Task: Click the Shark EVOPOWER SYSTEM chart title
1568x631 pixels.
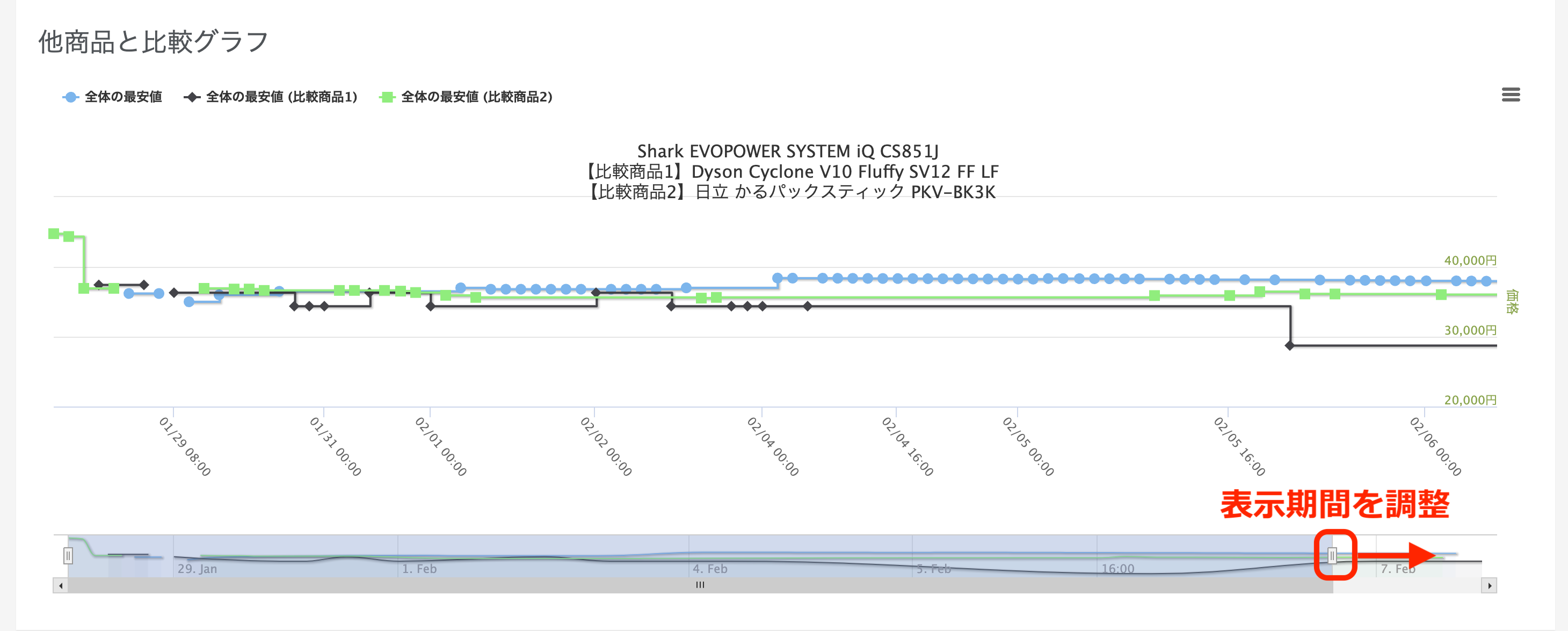Action: (787, 151)
